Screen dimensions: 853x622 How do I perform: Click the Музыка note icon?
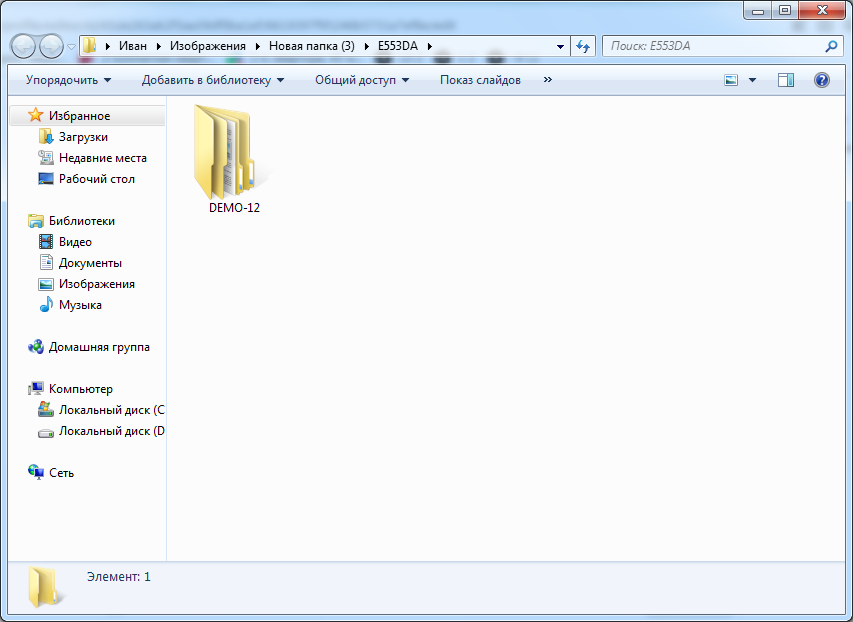coord(46,304)
